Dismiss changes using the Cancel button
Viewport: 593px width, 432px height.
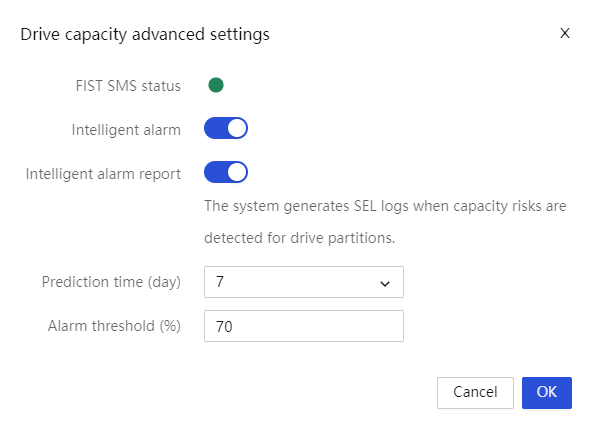point(475,393)
